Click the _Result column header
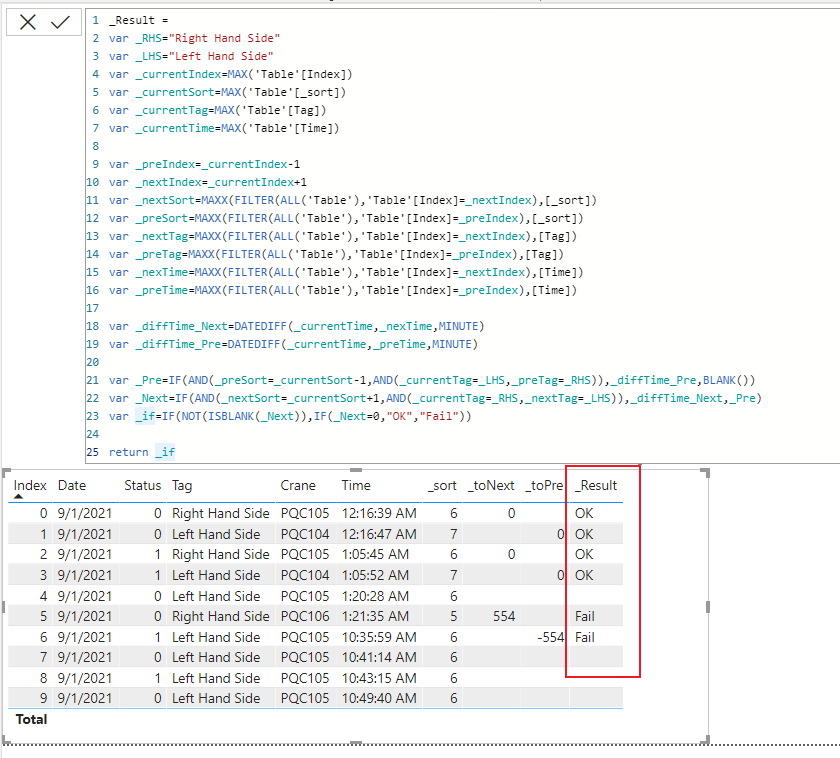Screen dimensions: 840x758 tap(596, 485)
